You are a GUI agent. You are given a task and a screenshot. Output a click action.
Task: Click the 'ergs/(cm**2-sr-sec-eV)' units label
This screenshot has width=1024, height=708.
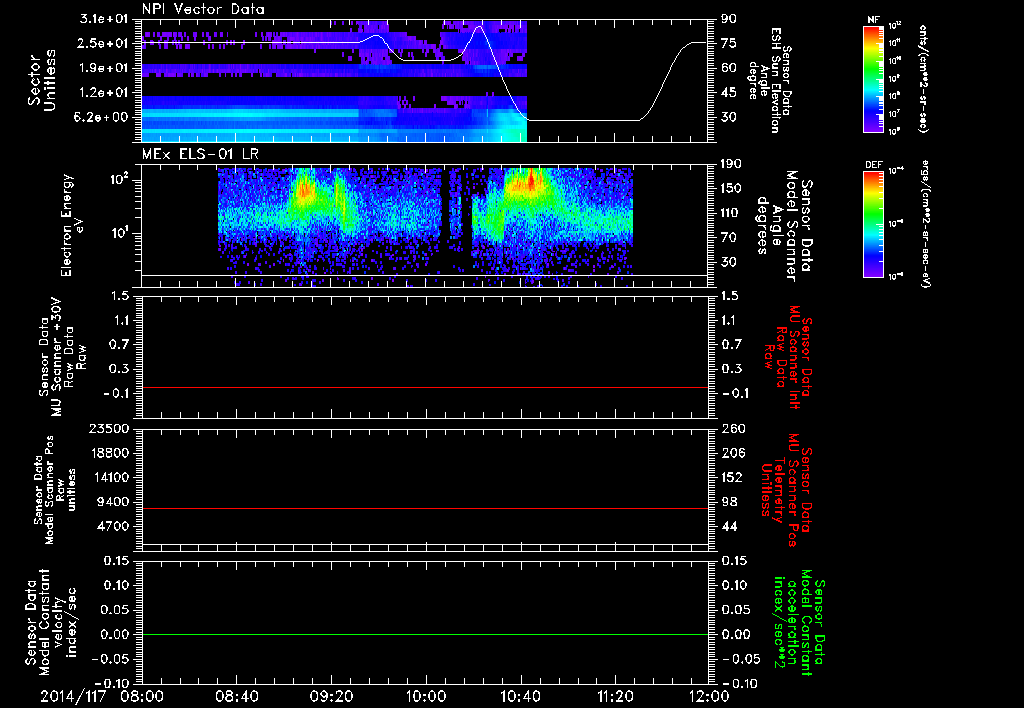pyautogui.click(x=924, y=224)
